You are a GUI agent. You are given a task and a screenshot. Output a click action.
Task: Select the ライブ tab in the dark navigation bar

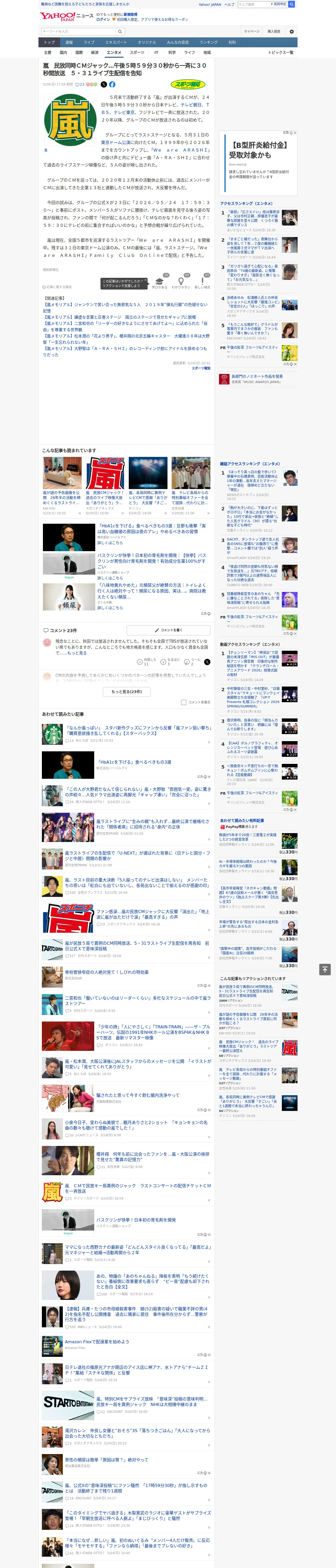point(89,43)
